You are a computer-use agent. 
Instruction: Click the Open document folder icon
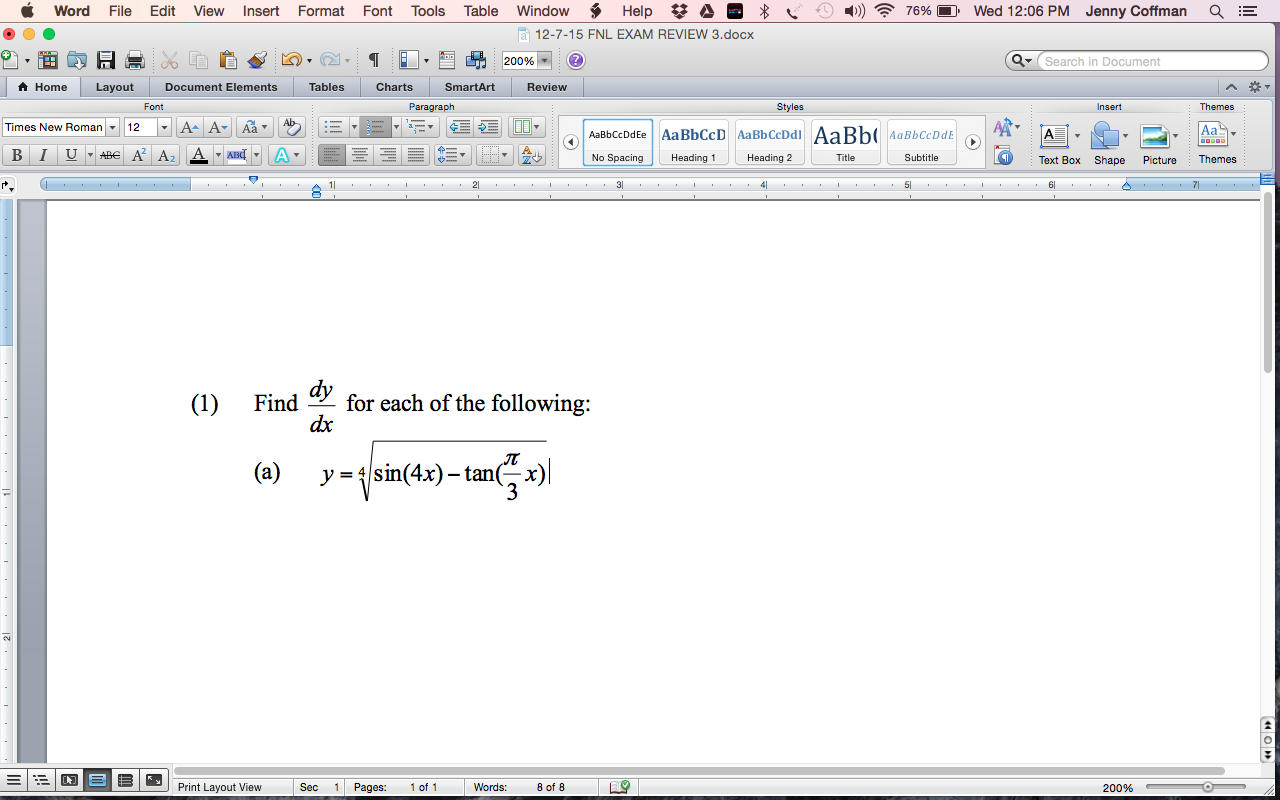[76, 60]
